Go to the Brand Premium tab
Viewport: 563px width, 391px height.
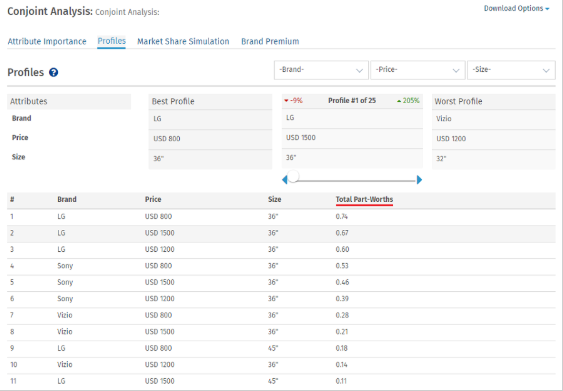tap(270, 42)
